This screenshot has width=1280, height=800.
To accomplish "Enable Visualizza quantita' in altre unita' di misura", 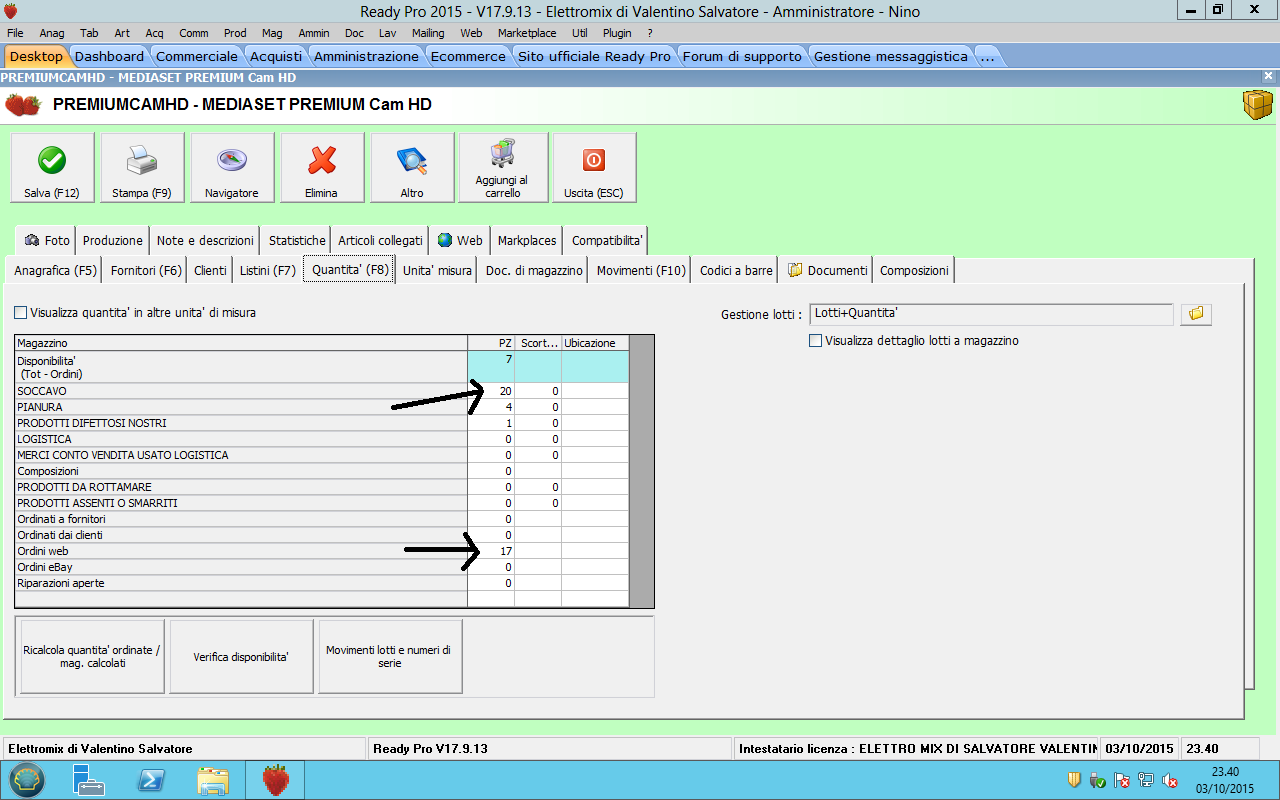I will [21, 313].
